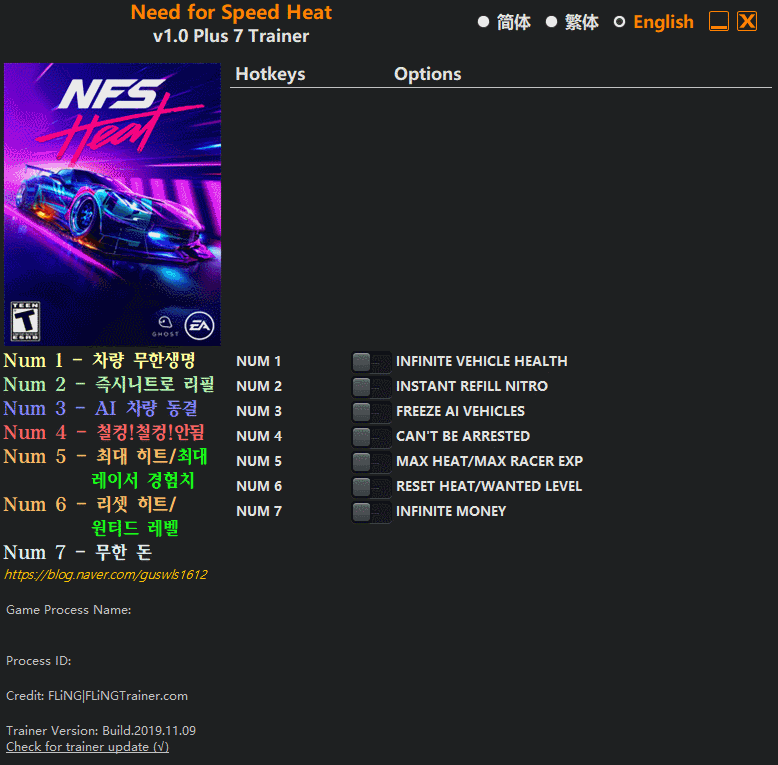This screenshot has height=765, width=778.
Task: Click Check for trainer update link
Action: pos(87,747)
